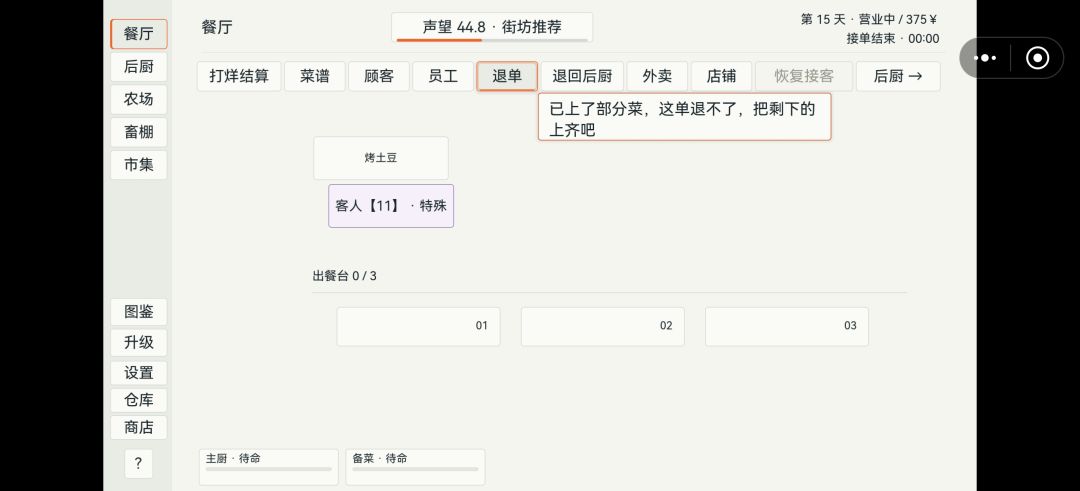Click the greyed 恢复接客 button
The height and width of the screenshot is (491, 1080).
[804, 76]
